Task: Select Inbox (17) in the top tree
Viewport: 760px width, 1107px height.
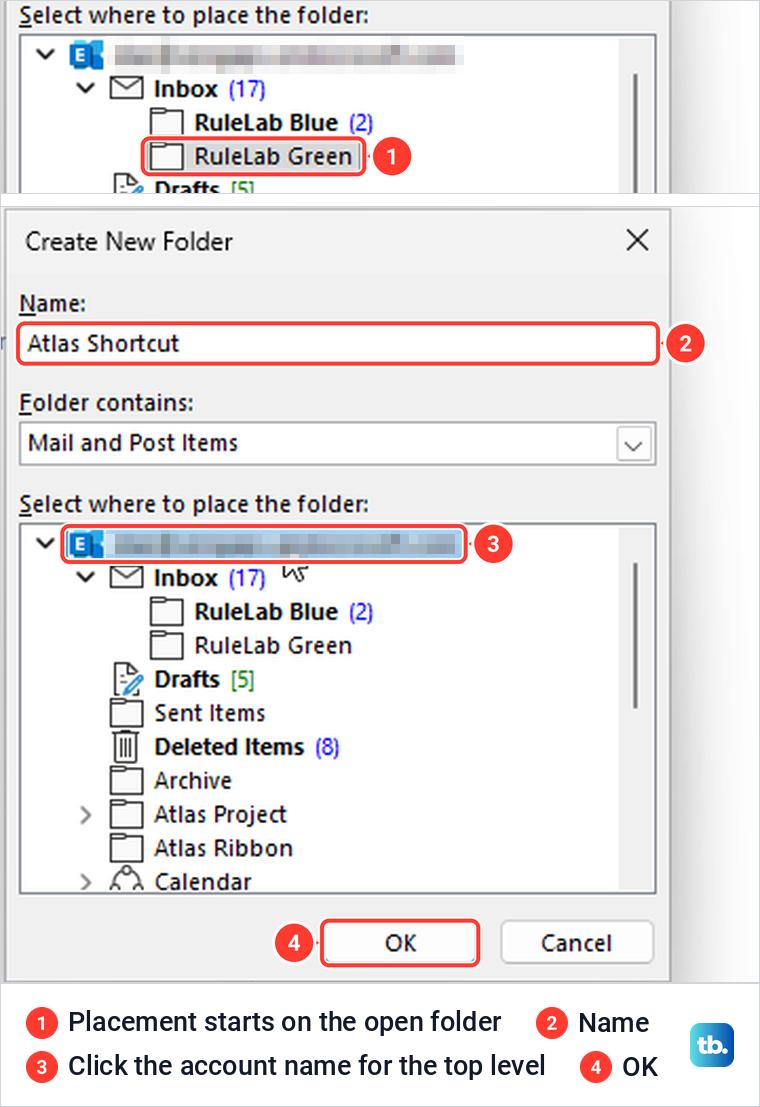Action: (x=209, y=89)
